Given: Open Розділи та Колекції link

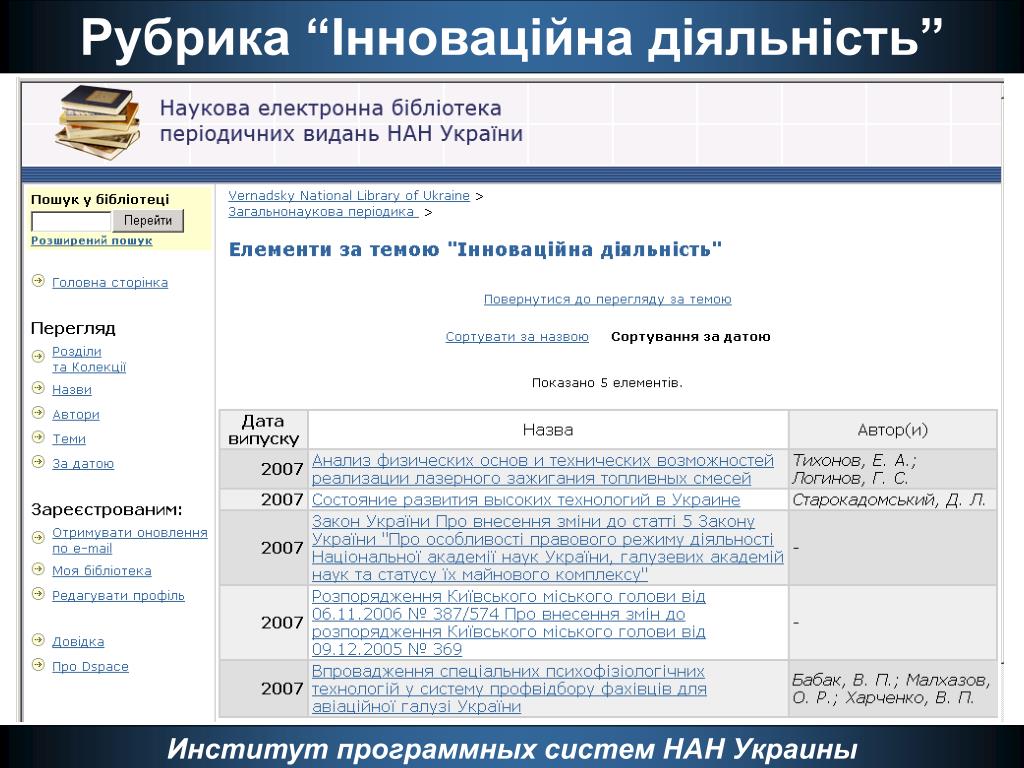Looking at the screenshot, I should coord(89,359).
